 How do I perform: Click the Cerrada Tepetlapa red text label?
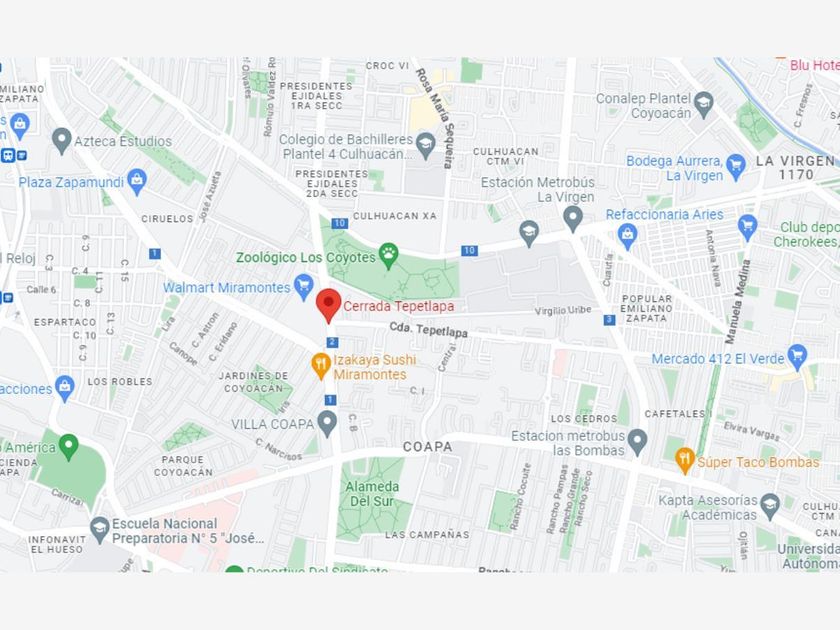pyautogui.click(x=399, y=306)
